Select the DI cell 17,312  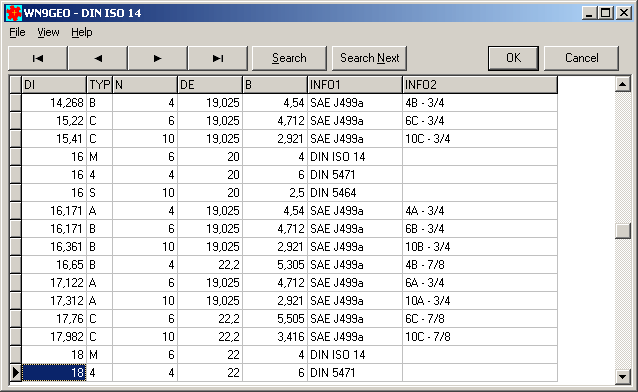(54, 301)
